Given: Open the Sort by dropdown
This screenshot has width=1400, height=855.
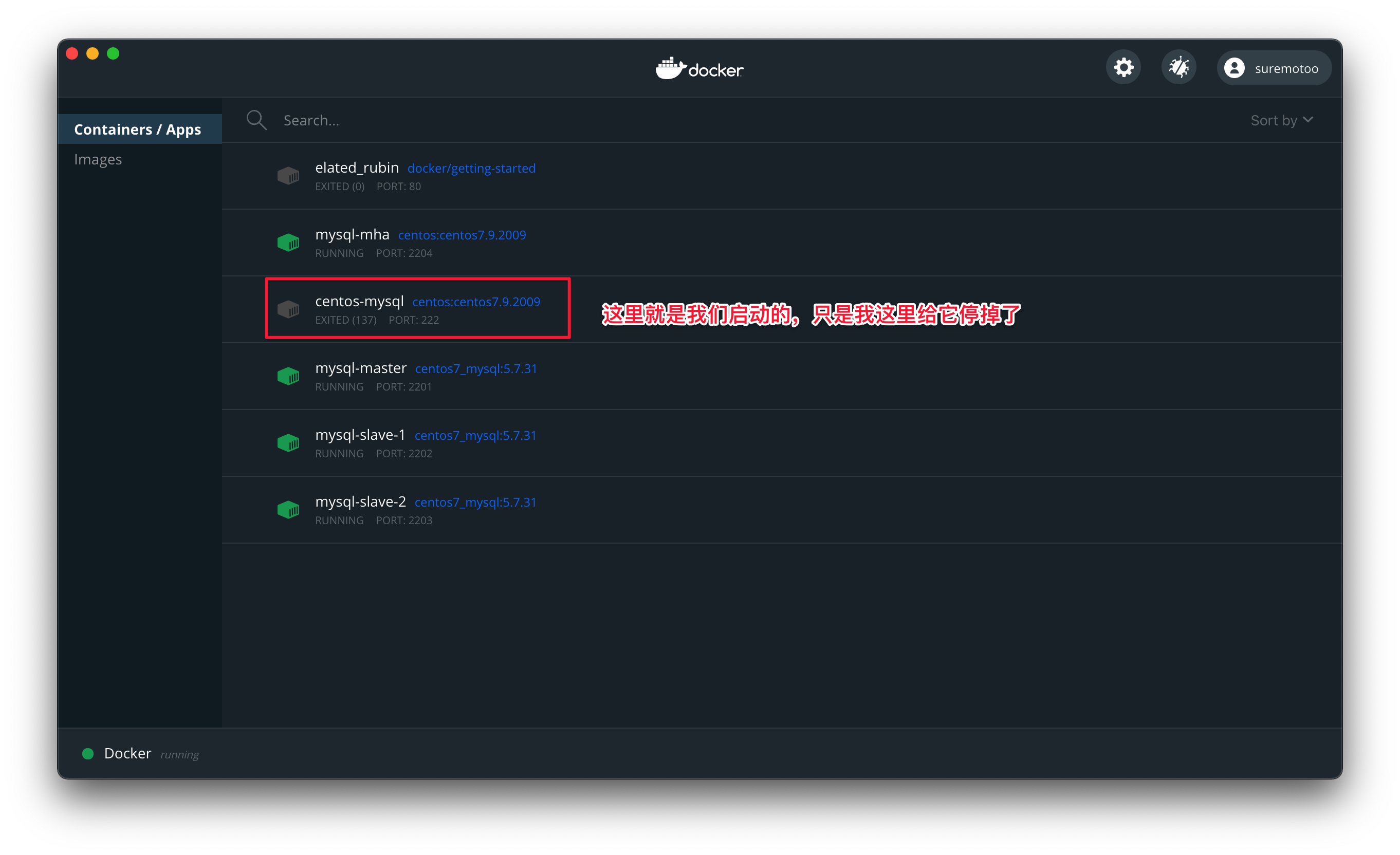Looking at the screenshot, I should point(1281,120).
